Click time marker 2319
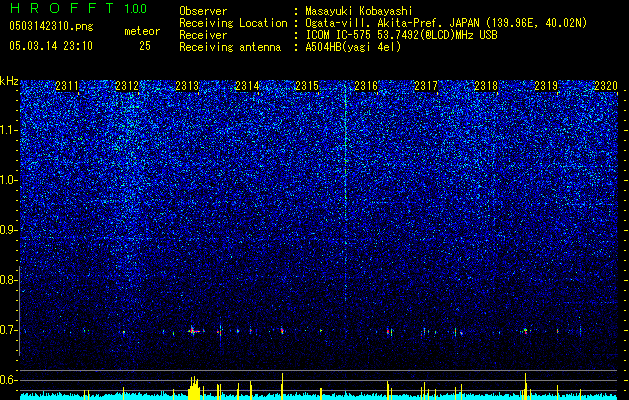This screenshot has height=400, width=629. (x=546, y=86)
